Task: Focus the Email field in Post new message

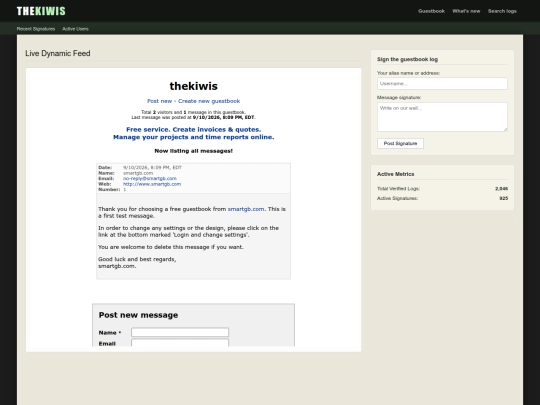Action: [x=180, y=343]
